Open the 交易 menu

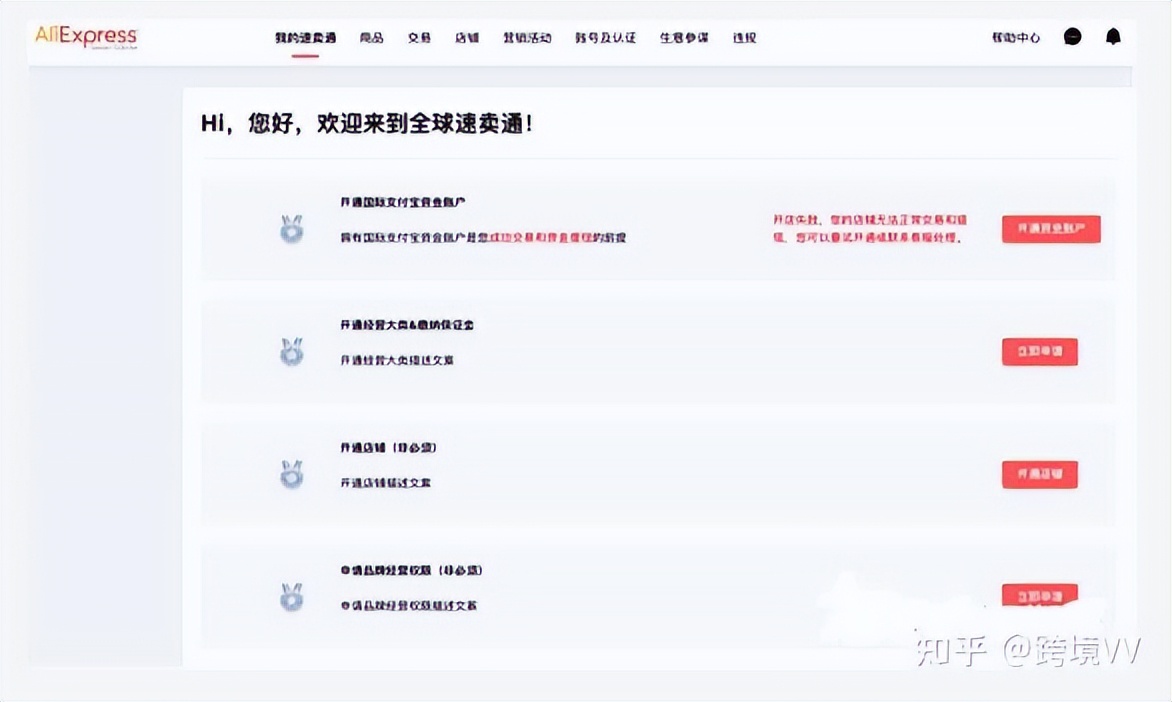coord(419,35)
